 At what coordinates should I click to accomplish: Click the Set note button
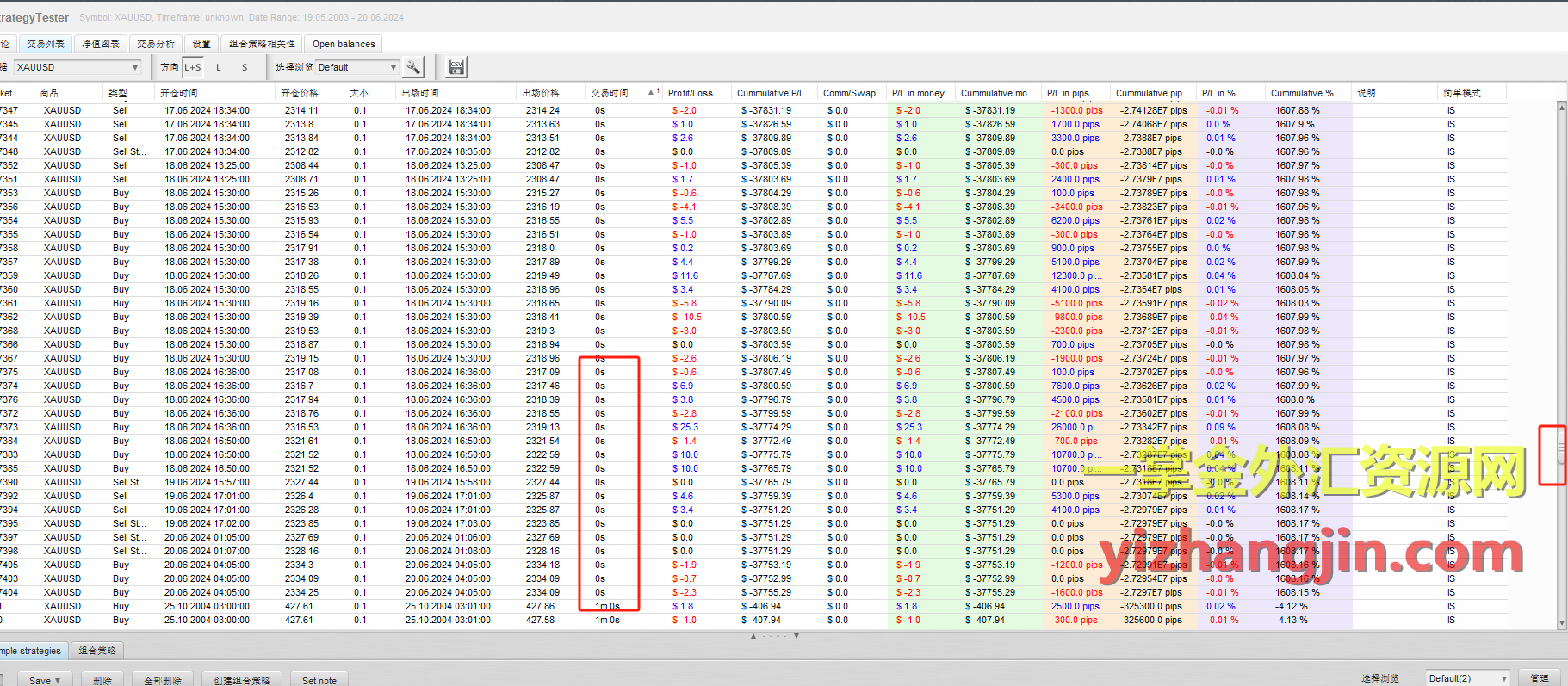point(319,680)
